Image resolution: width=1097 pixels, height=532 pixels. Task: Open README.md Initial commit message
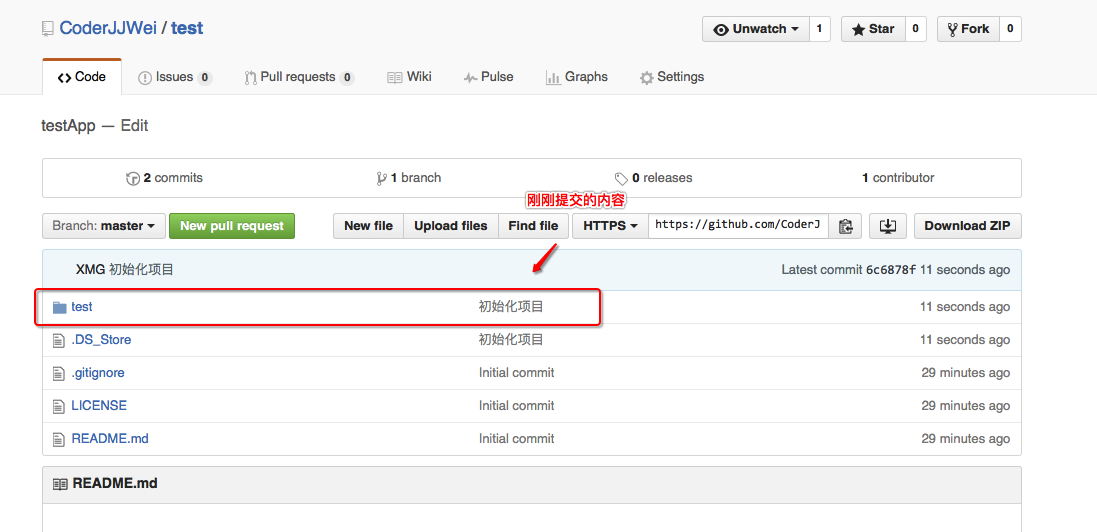click(516, 438)
